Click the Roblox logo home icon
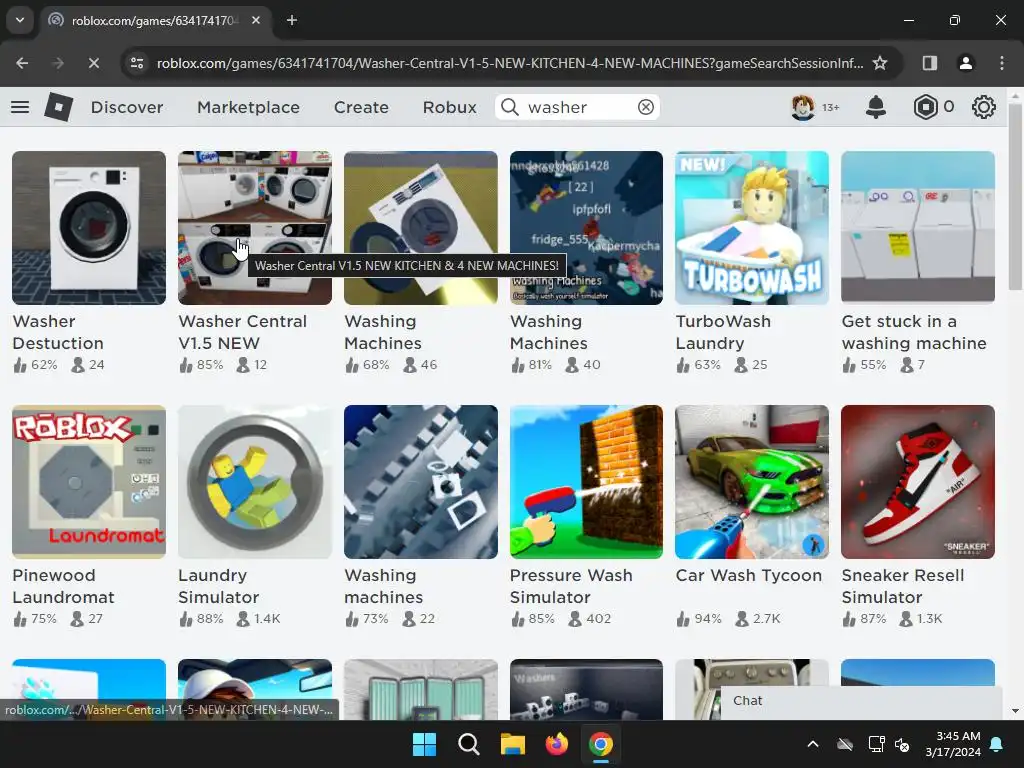This screenshot has height=768, width=1024. tap(58, 107)
